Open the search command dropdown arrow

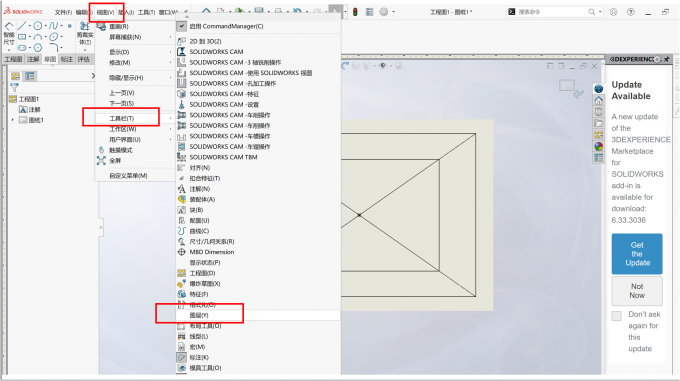point(600,12)
